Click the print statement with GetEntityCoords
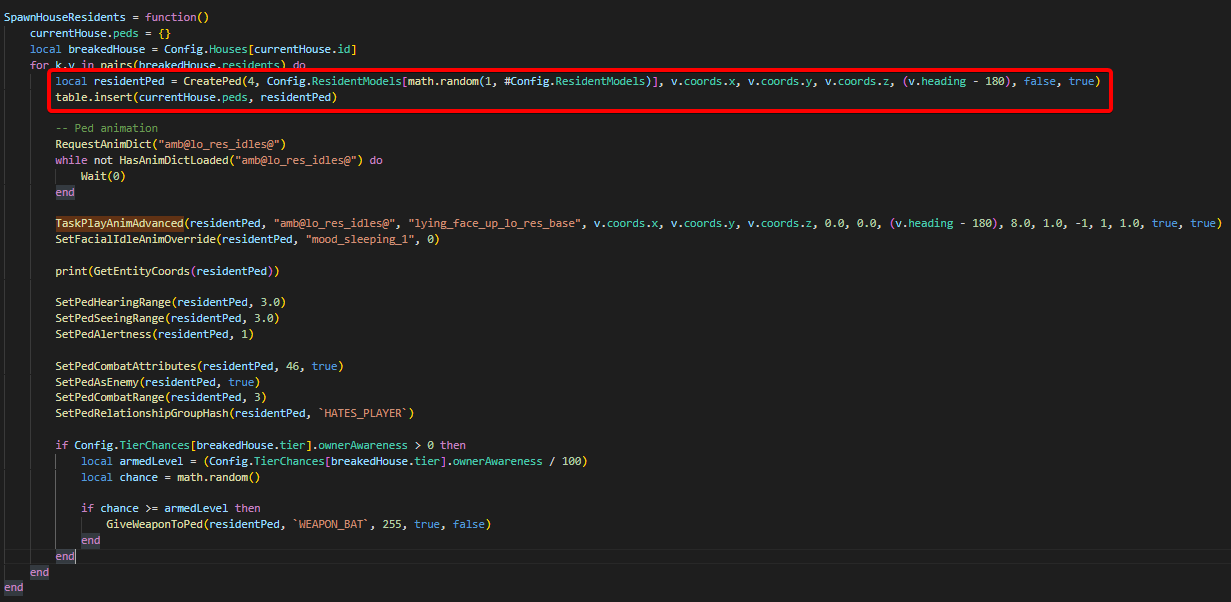 click(167, 271)
